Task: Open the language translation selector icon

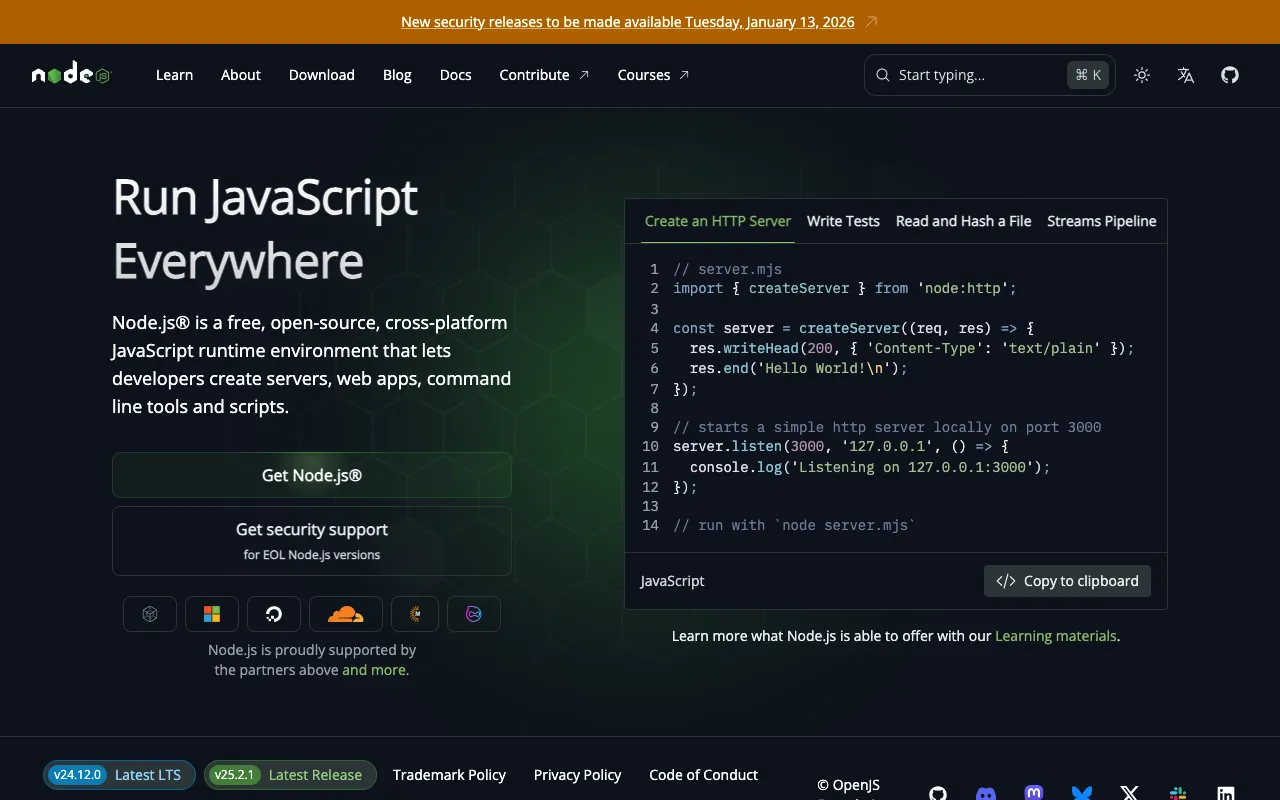Action: pyautogui.click(x=1185, y=74)
